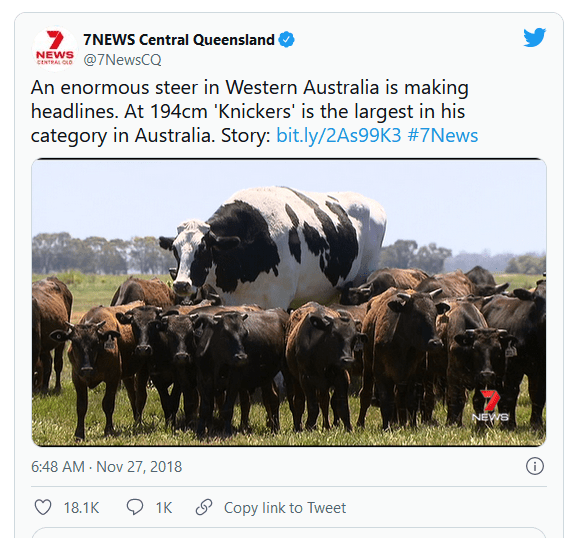Image resolution: width=573 pixels, height=538 pixels.
Task: Click the blue verified badge
Action: tap(286, 39)
